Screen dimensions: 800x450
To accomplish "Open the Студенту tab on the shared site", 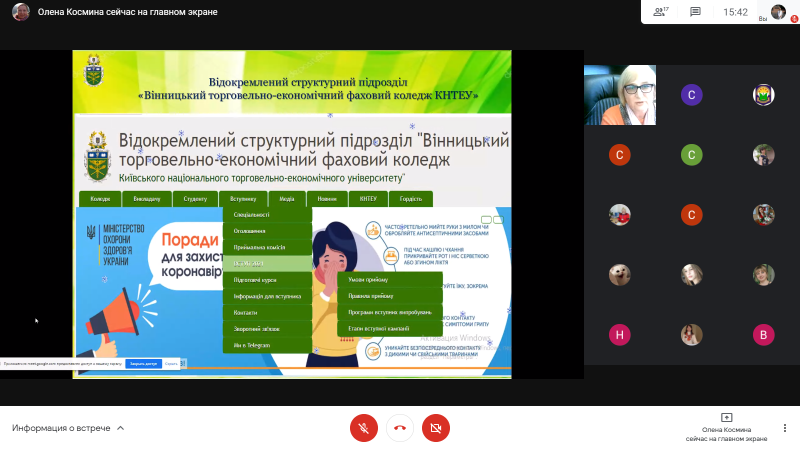I will click(x=195, y=199).
